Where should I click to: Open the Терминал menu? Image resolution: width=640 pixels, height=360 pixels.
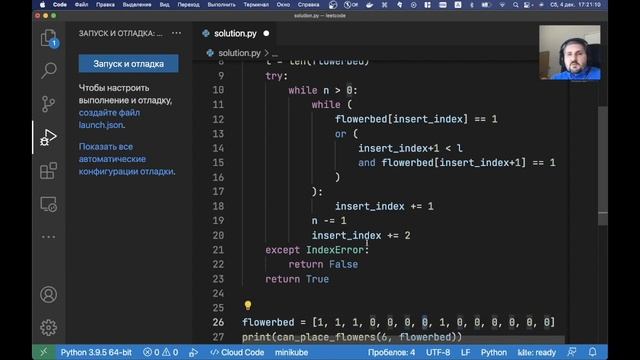pyautogui.click(x=256, y=5)
